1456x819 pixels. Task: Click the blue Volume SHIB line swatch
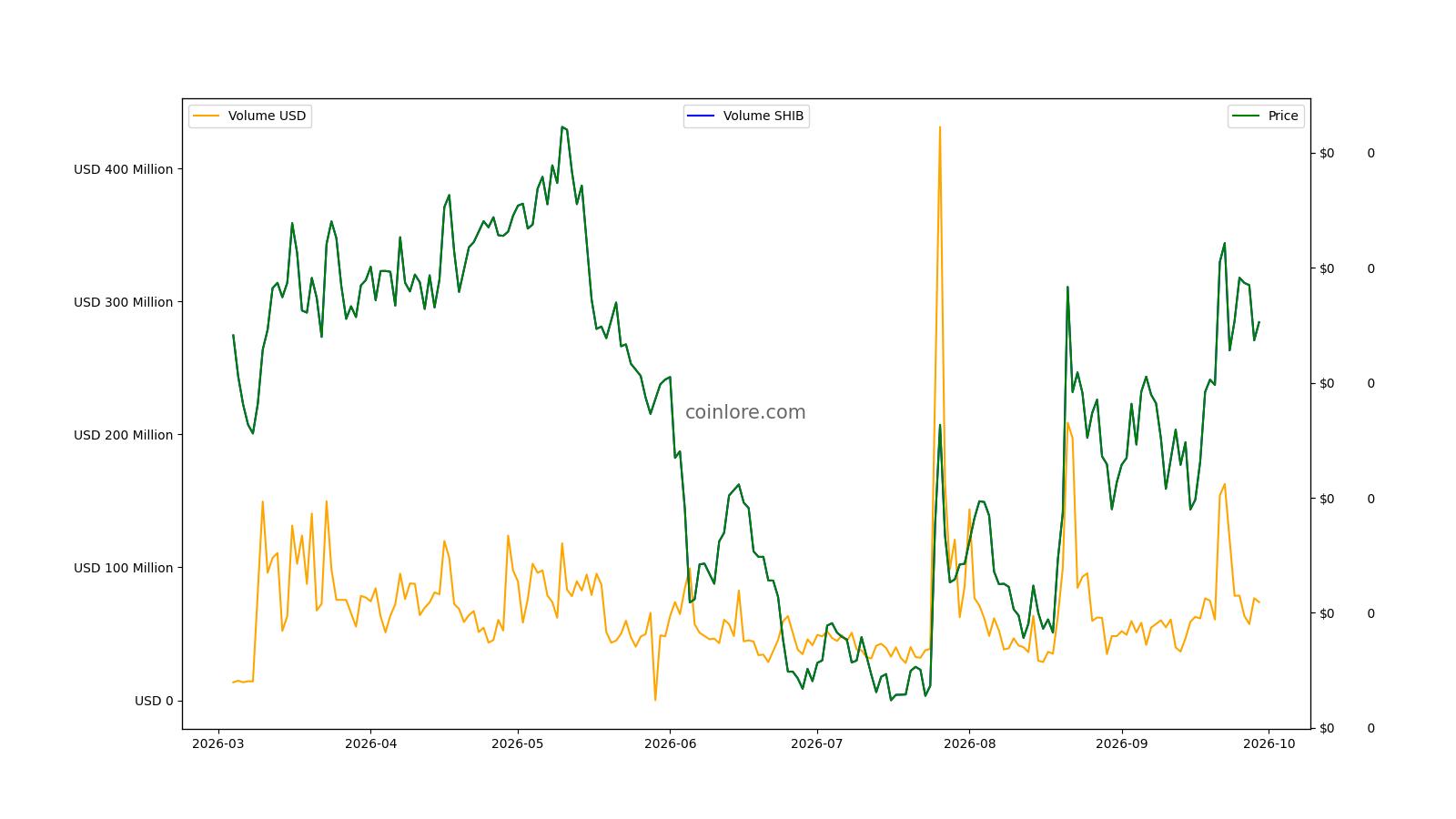tap(702, 116)
